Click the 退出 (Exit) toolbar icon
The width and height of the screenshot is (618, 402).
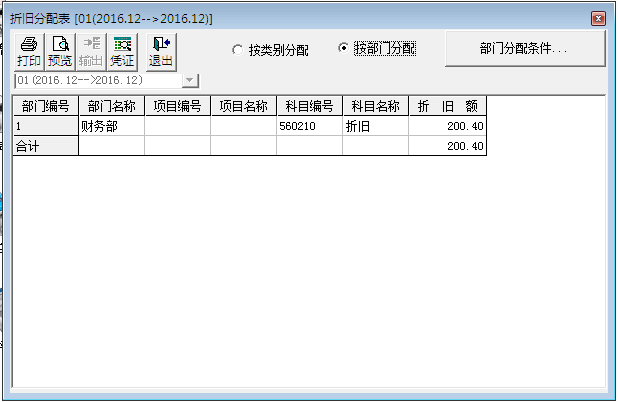click(x=160, y=51)
